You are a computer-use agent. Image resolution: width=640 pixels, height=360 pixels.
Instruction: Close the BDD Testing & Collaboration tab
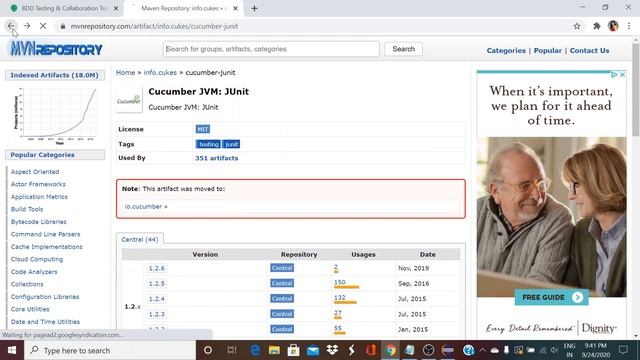[116, 8]
